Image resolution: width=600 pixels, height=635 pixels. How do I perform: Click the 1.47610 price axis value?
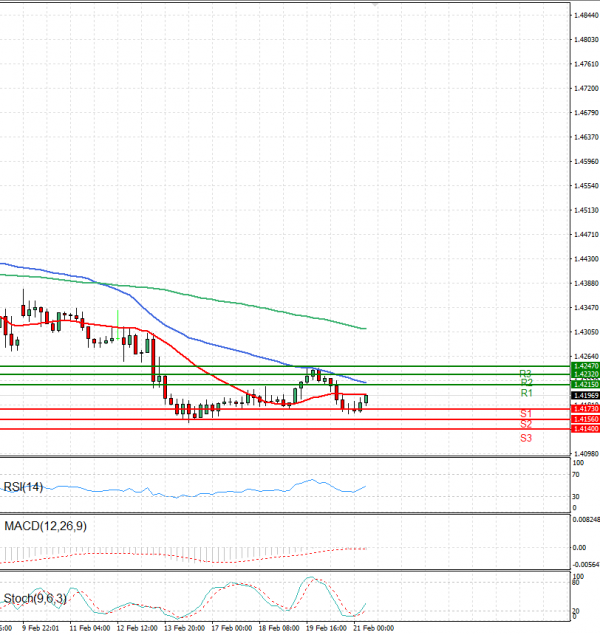586,64
